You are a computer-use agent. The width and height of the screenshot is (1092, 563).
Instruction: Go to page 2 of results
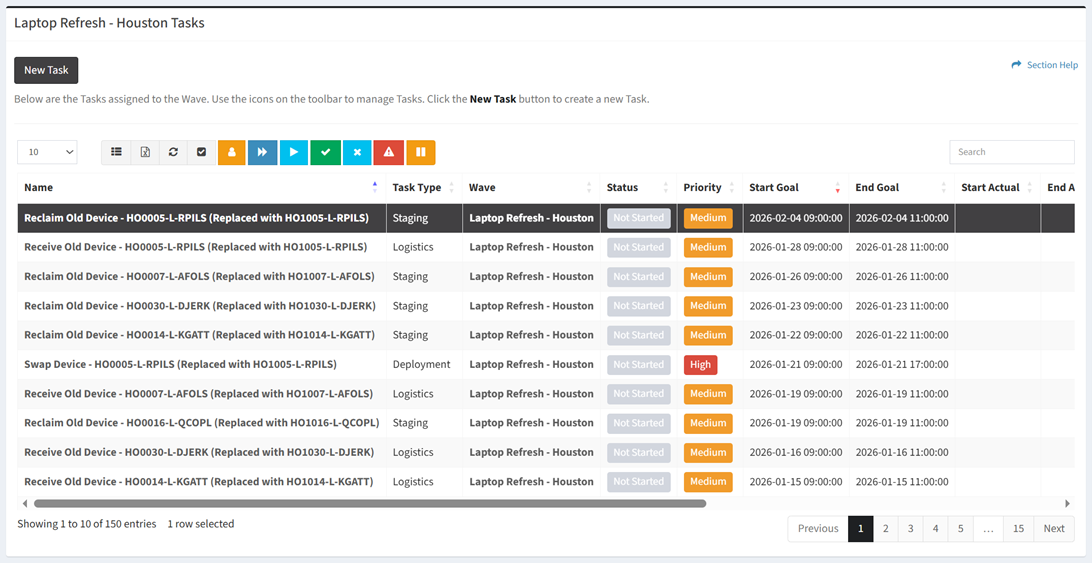pos(885,528)
